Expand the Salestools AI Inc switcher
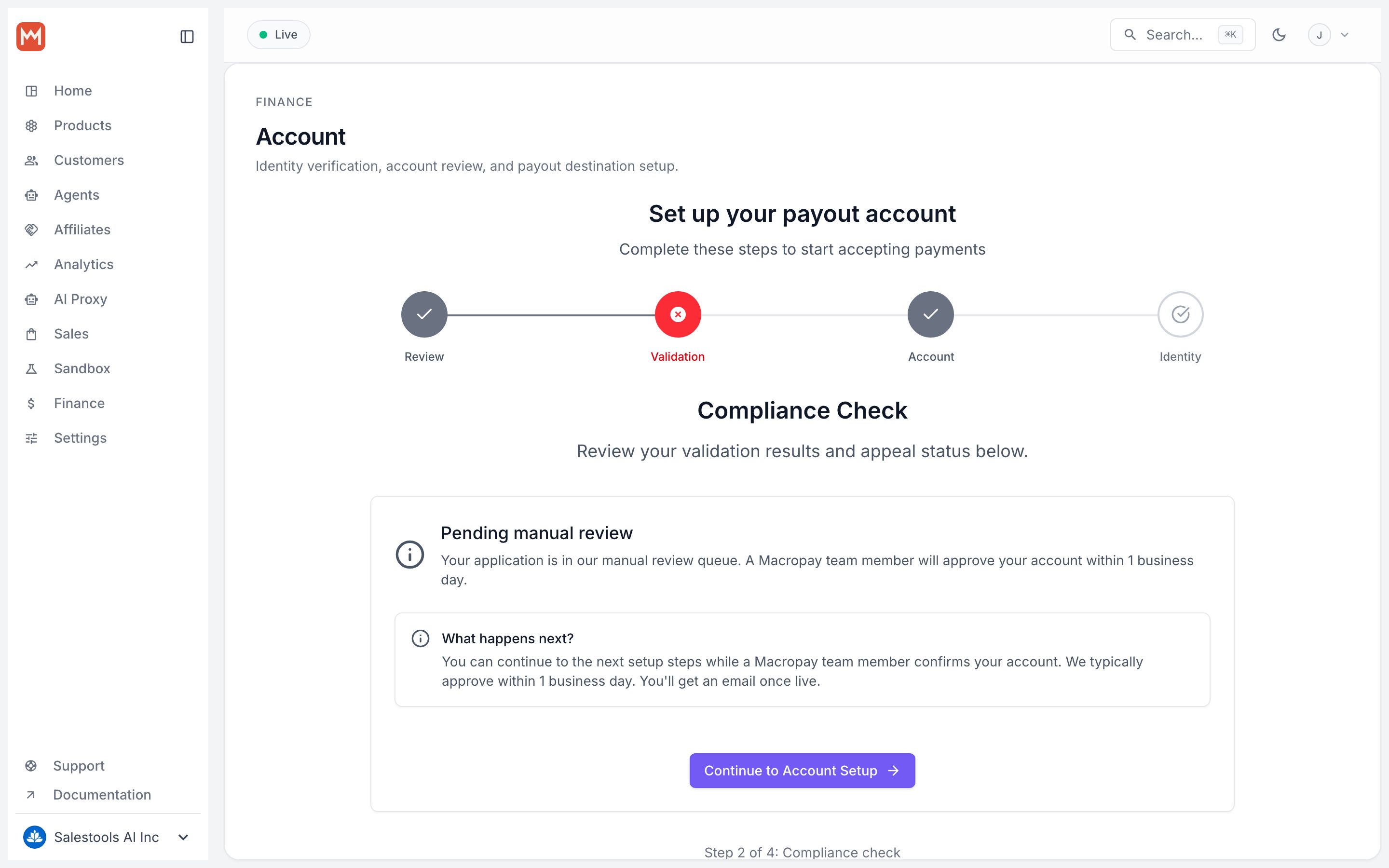Image resolution: width=1389 pixels, height=868 pixels. pyautogui.click(x=107, y=837)
